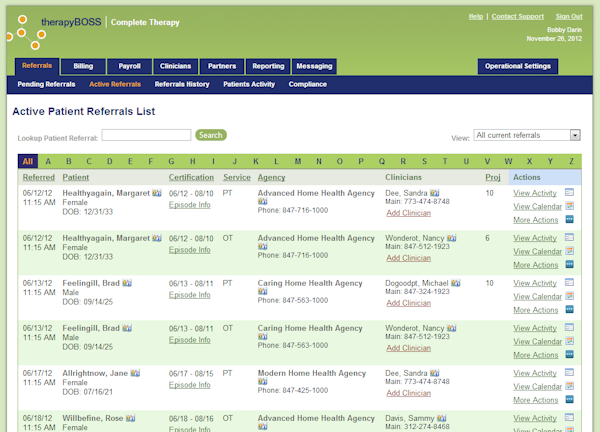Open Patients Activity submenu

249,84
